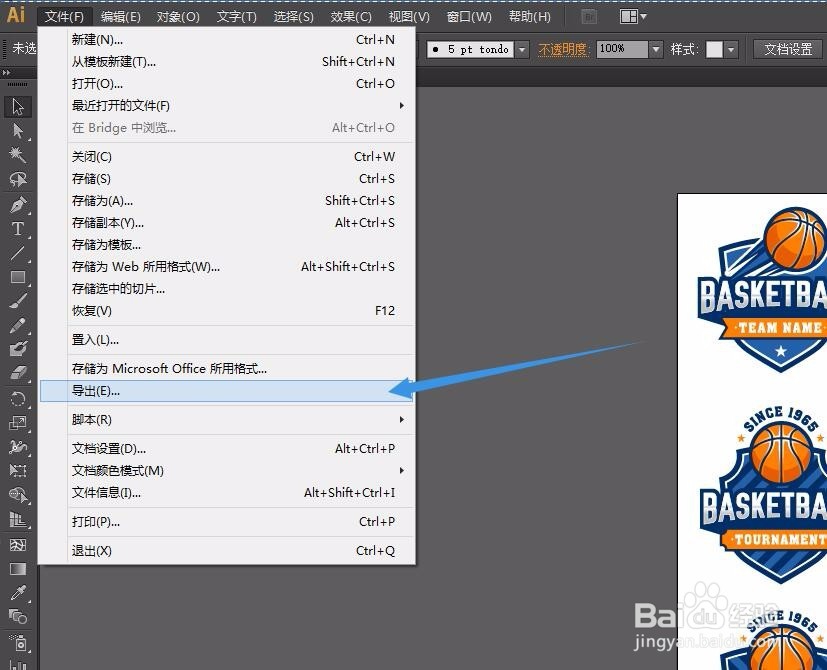Select the Blob Brush tool
This screenshot has height=670, width=827.
coord(18,349)
